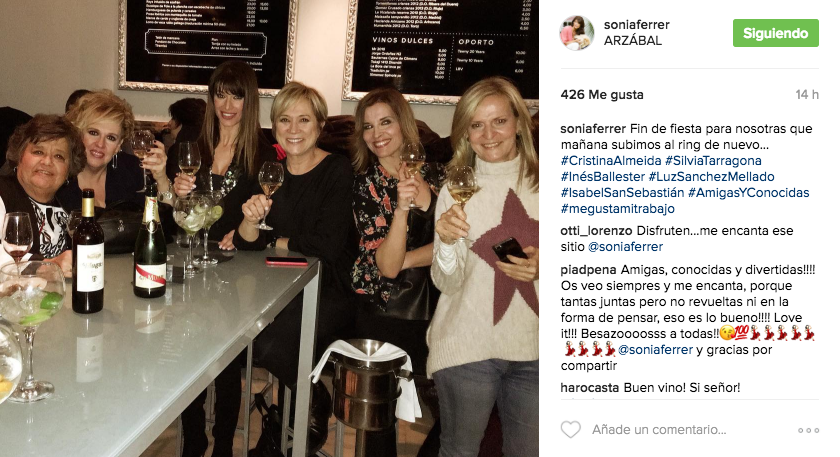Image resolution: width=840 pixels, height=457 pixels.
Task: Open soniaferrer's profile picture avatar
Action: point(577,33)
